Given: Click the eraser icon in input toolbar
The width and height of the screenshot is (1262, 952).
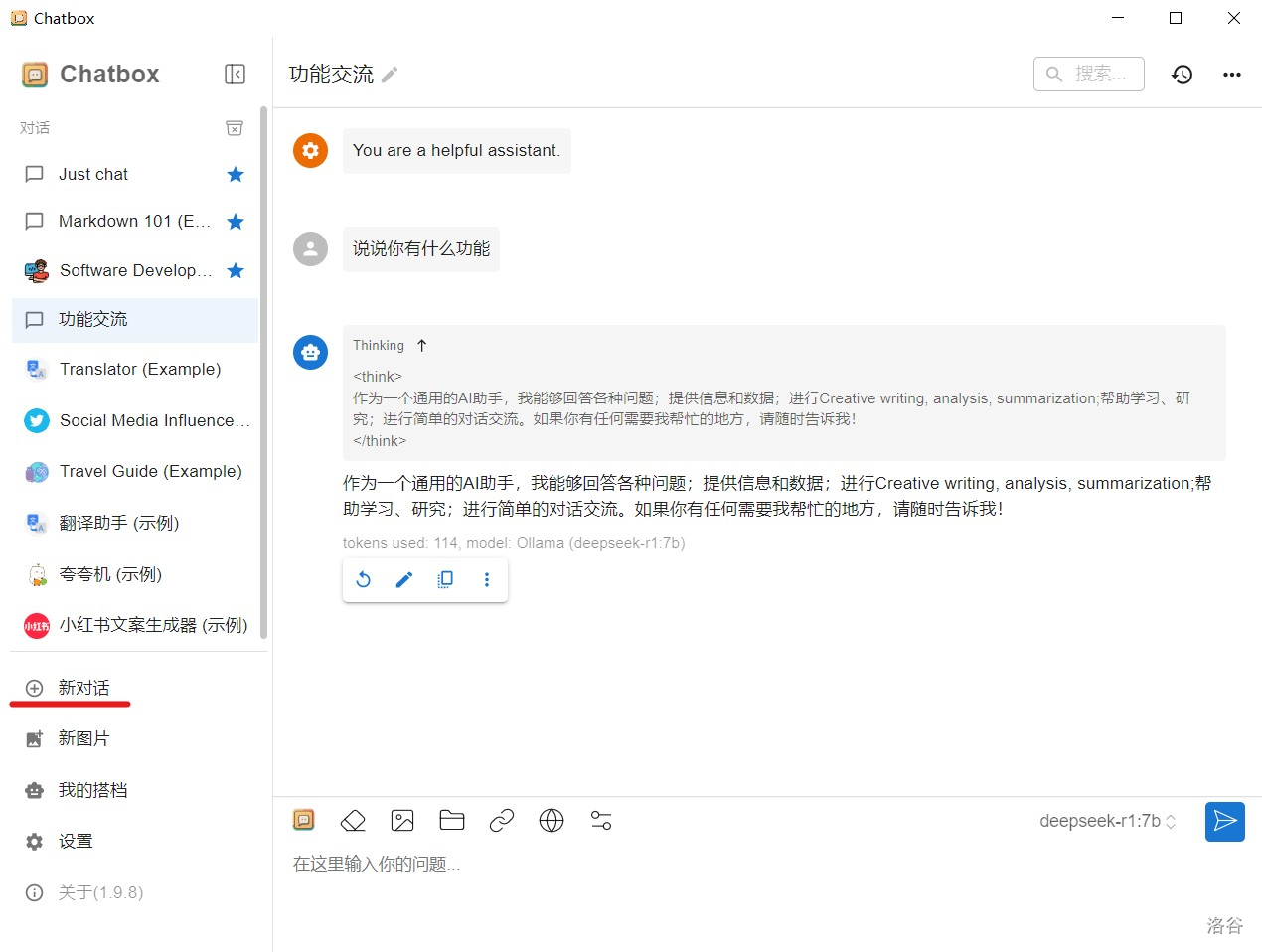Looking at the screenshot, I should 353,821.
